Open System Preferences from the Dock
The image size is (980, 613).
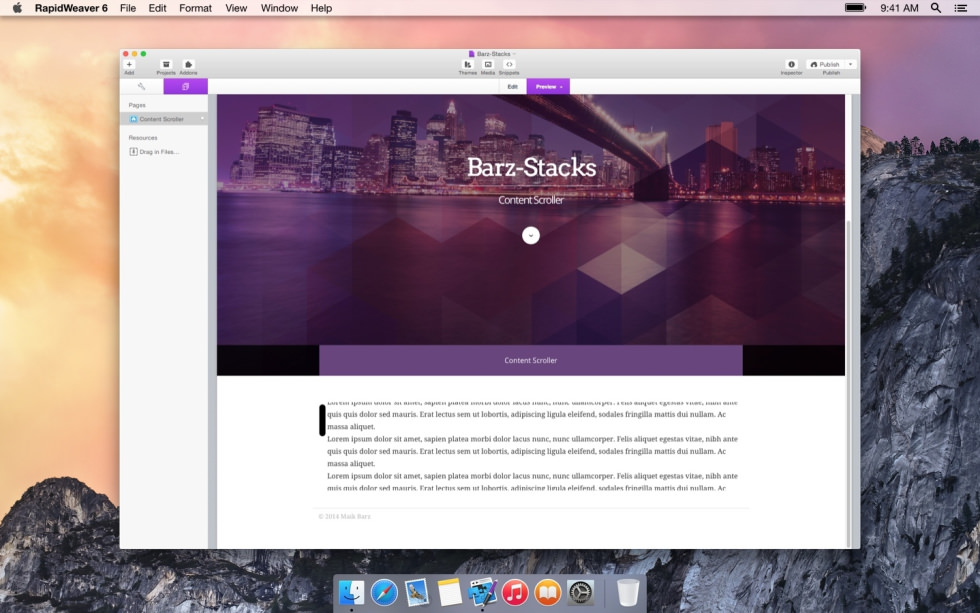580,592
